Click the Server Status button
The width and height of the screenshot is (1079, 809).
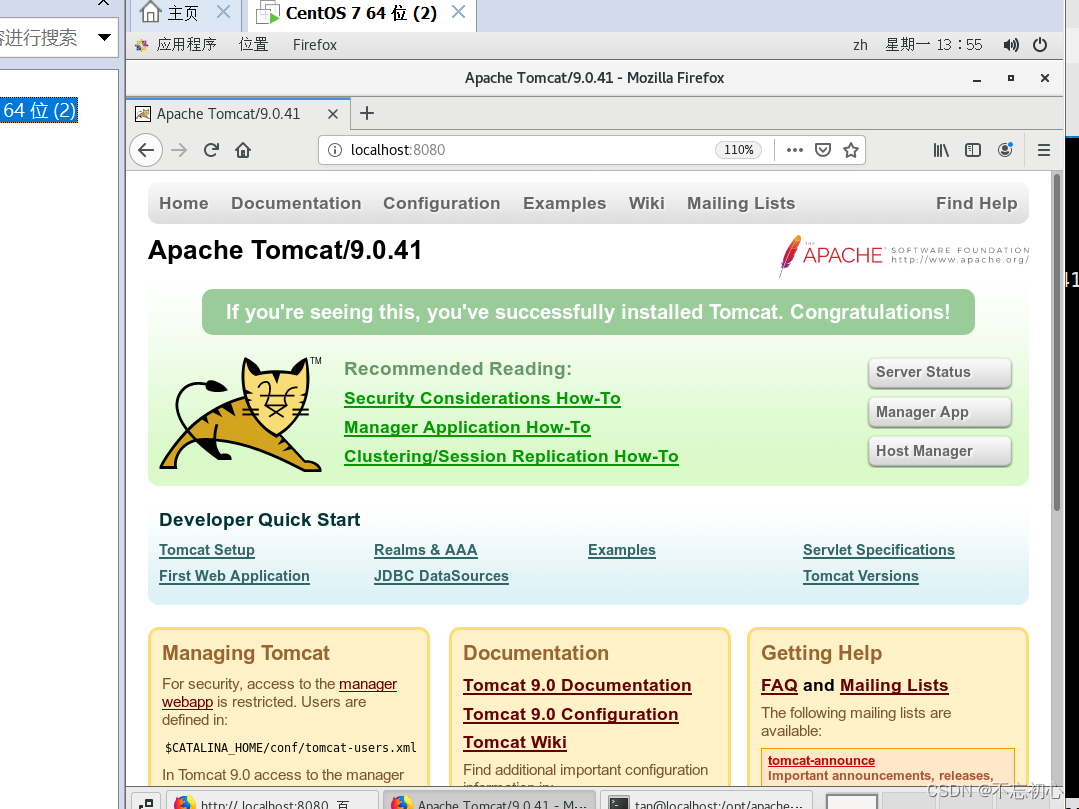click(939, 372)
